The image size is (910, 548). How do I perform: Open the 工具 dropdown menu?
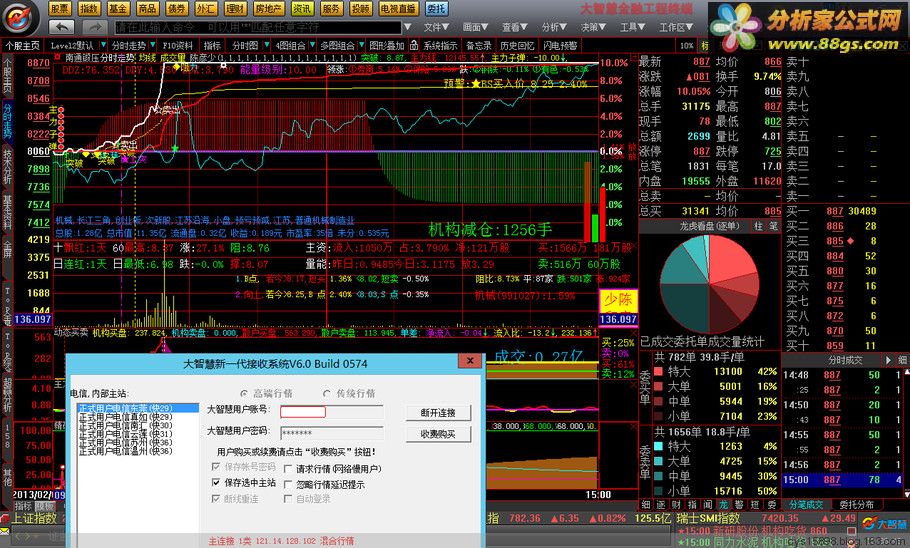pyautogui.click(x=633, y=27)
